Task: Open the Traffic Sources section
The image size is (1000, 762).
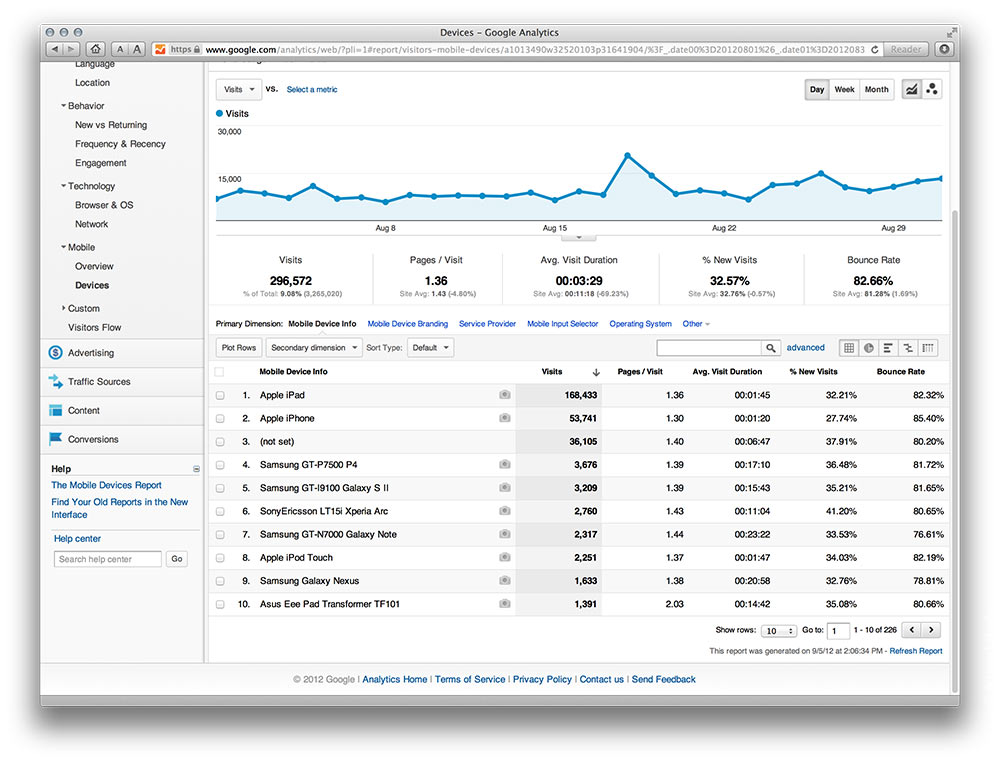Action: pos(99,381)
